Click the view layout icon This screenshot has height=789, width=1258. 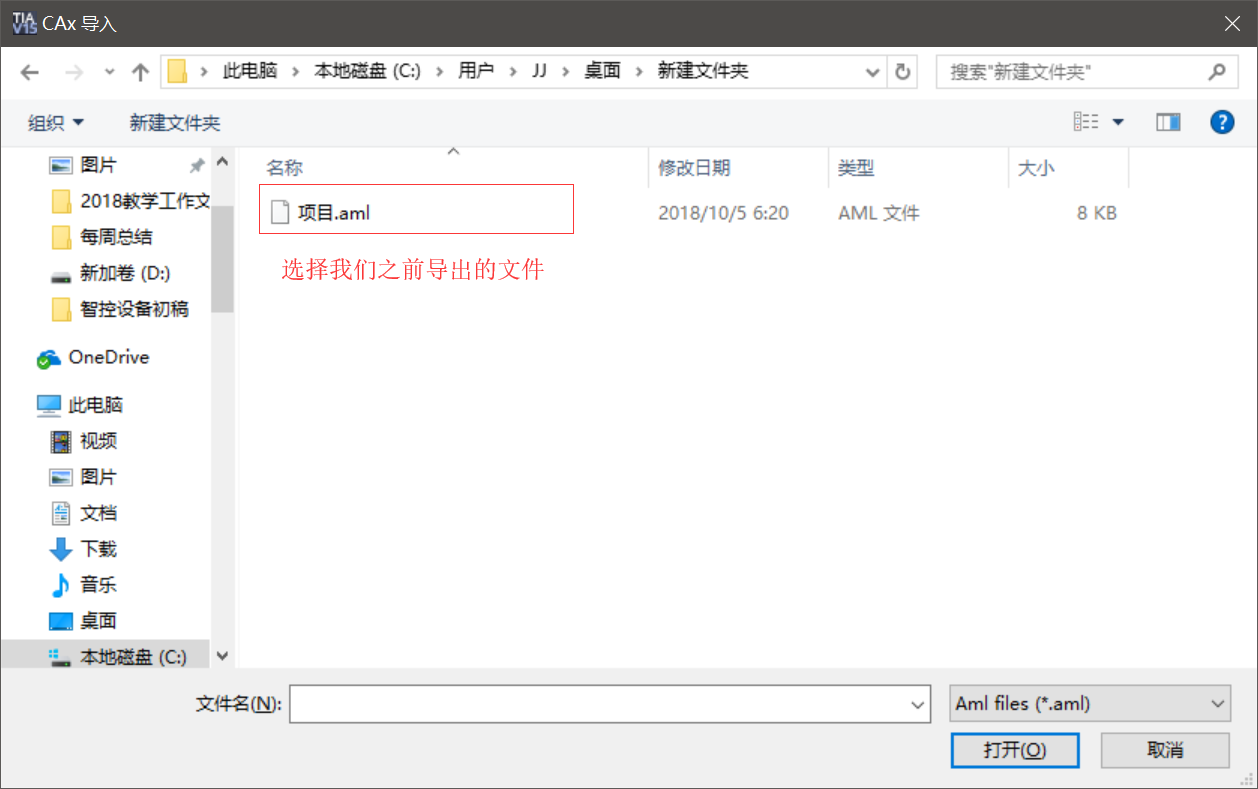(x=1086, y=122)
